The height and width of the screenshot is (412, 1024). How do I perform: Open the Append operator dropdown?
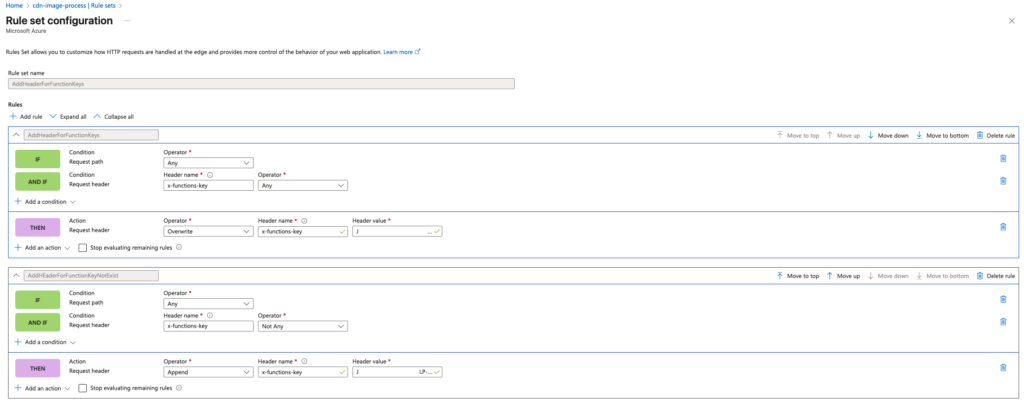[208, 372]
